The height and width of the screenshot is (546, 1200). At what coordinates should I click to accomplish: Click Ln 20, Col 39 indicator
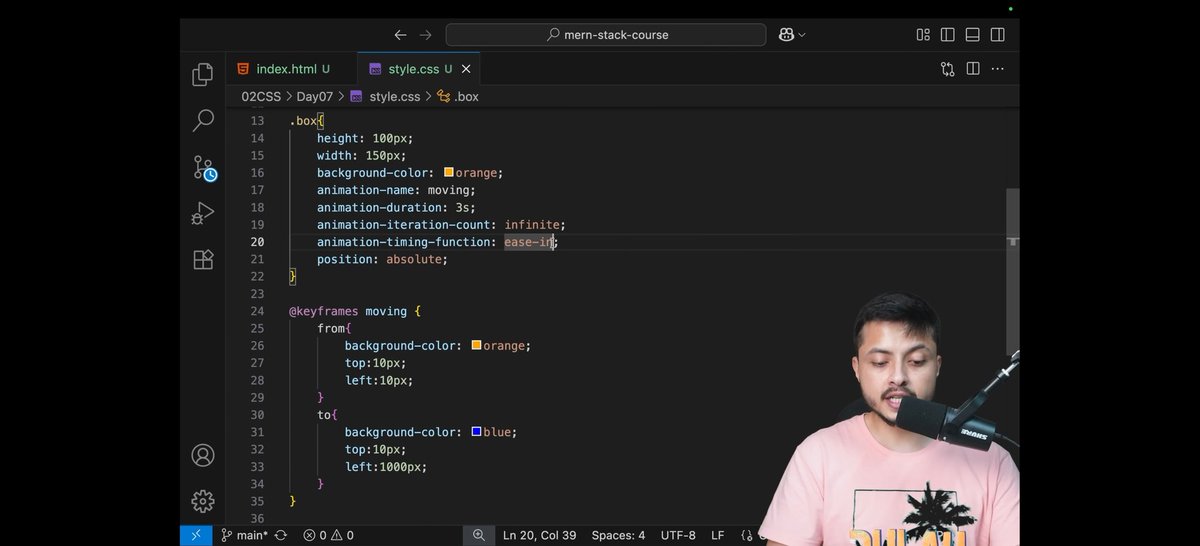[x=539, y=535]
